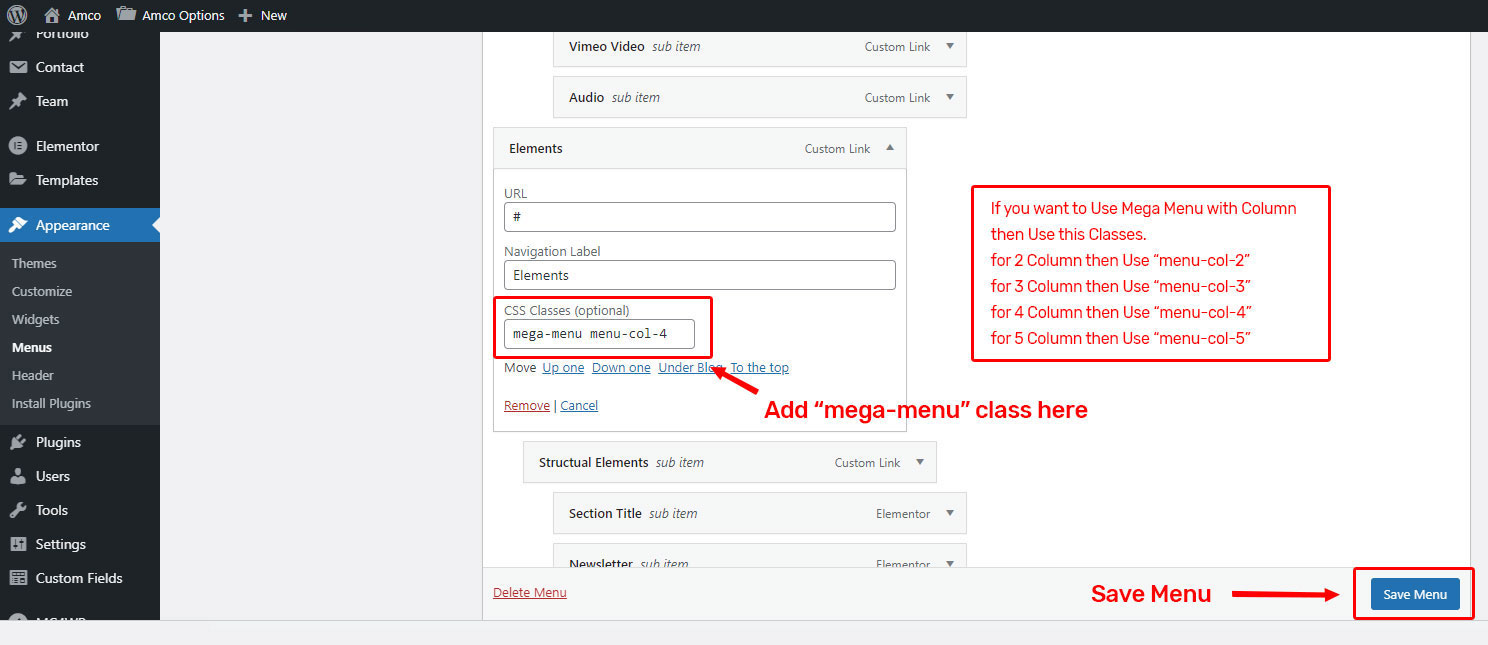Viewport: 1488px width, 645px height.
Task: Click the Delete Menu link
Action: pos(529,592)
